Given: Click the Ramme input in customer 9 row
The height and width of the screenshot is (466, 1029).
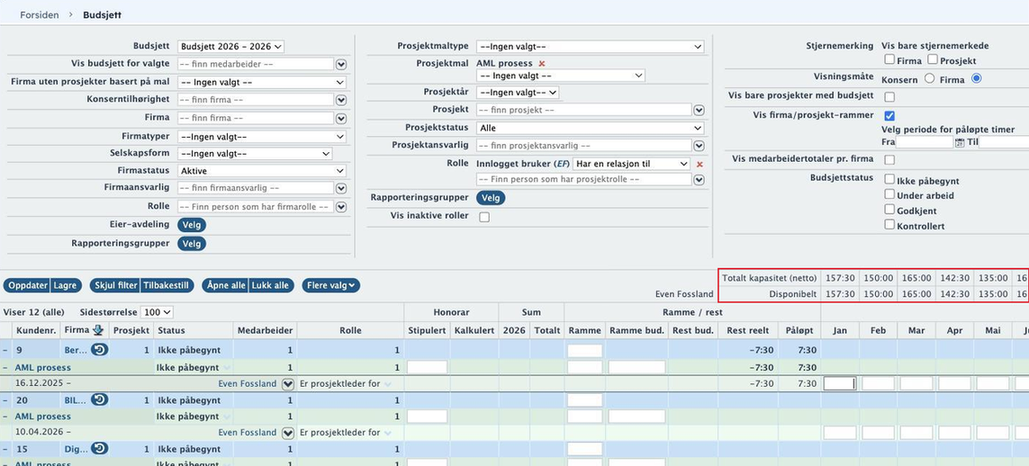Looking at the screenshot, I should [585, 350].
